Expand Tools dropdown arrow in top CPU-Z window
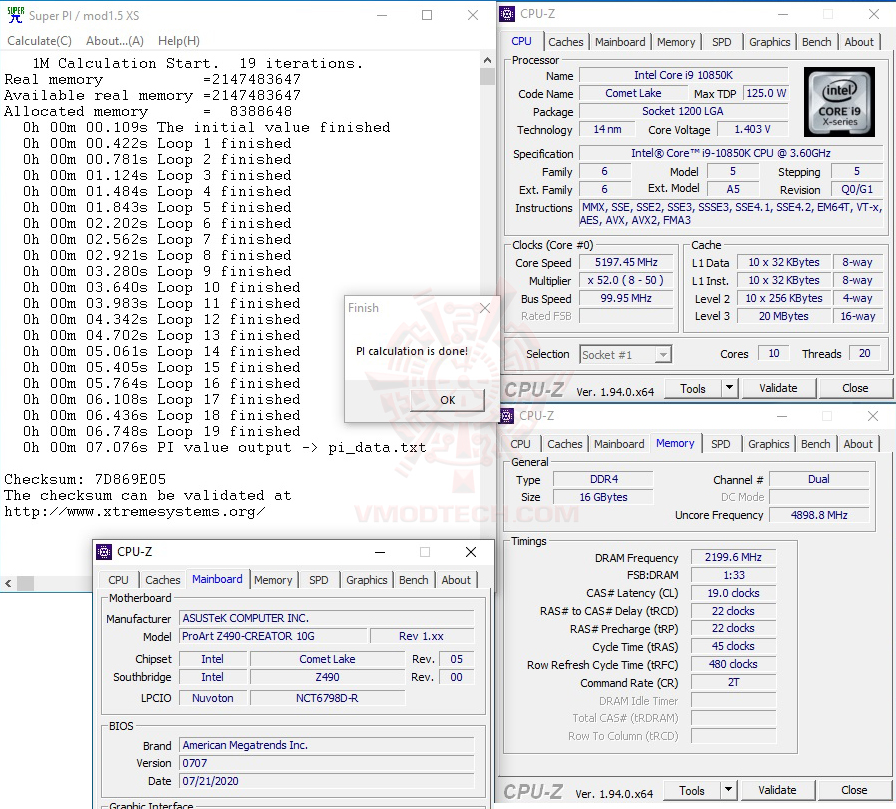Image resolution: width=896 pixels, height=809 pixels. coord(729,389)
